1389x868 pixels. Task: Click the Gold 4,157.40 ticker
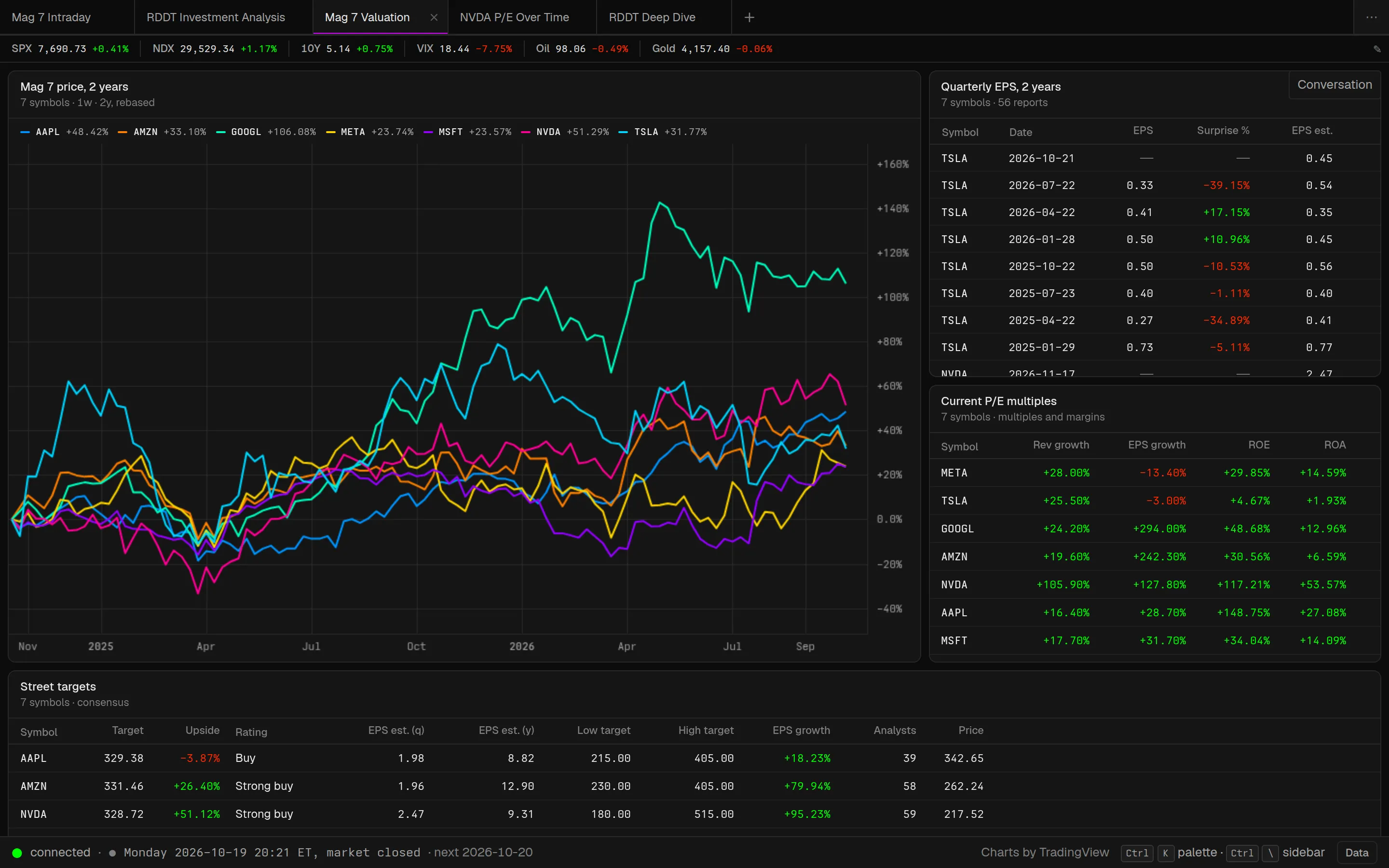click(712, 49)
